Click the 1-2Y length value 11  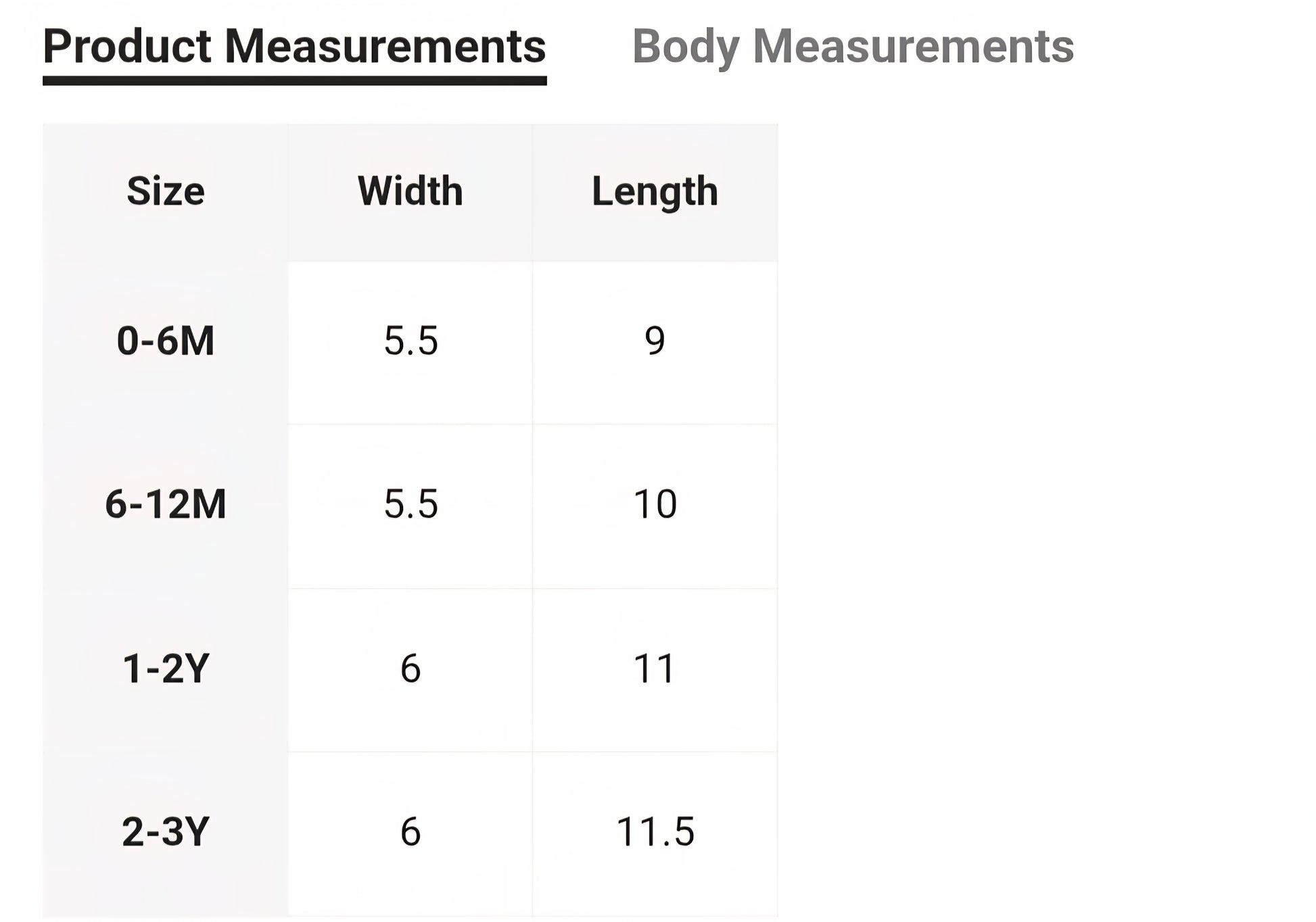click(655, 669)
